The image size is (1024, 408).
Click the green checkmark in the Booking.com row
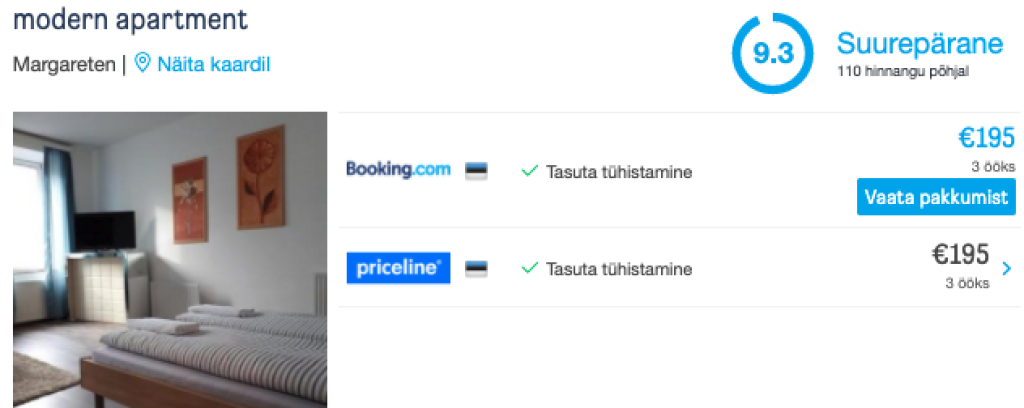(530, 171)
